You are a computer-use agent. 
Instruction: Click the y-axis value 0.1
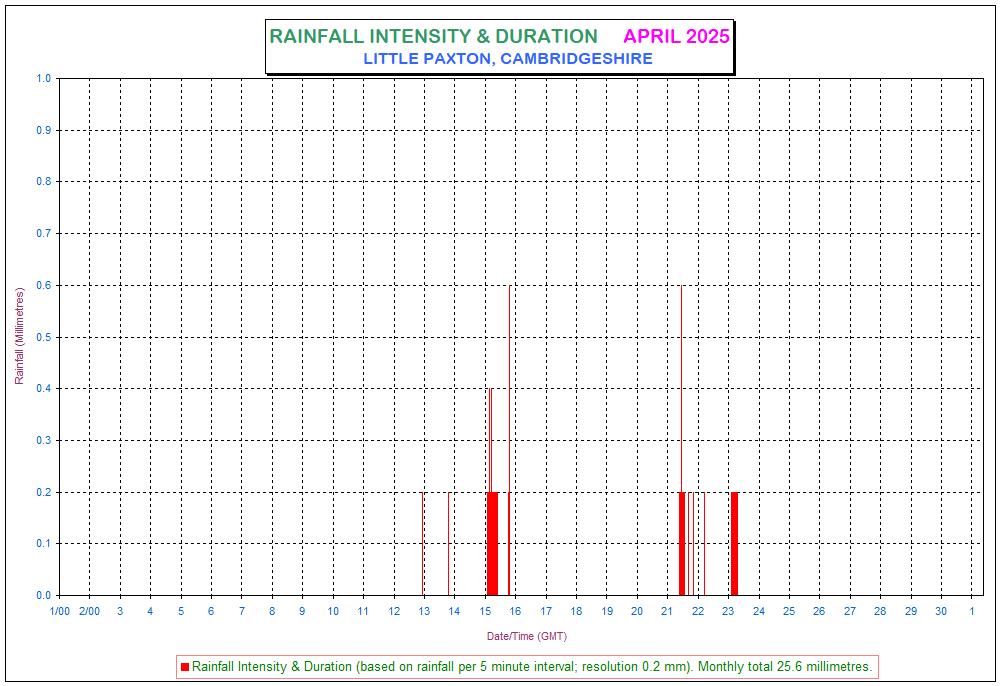point(43,544)
